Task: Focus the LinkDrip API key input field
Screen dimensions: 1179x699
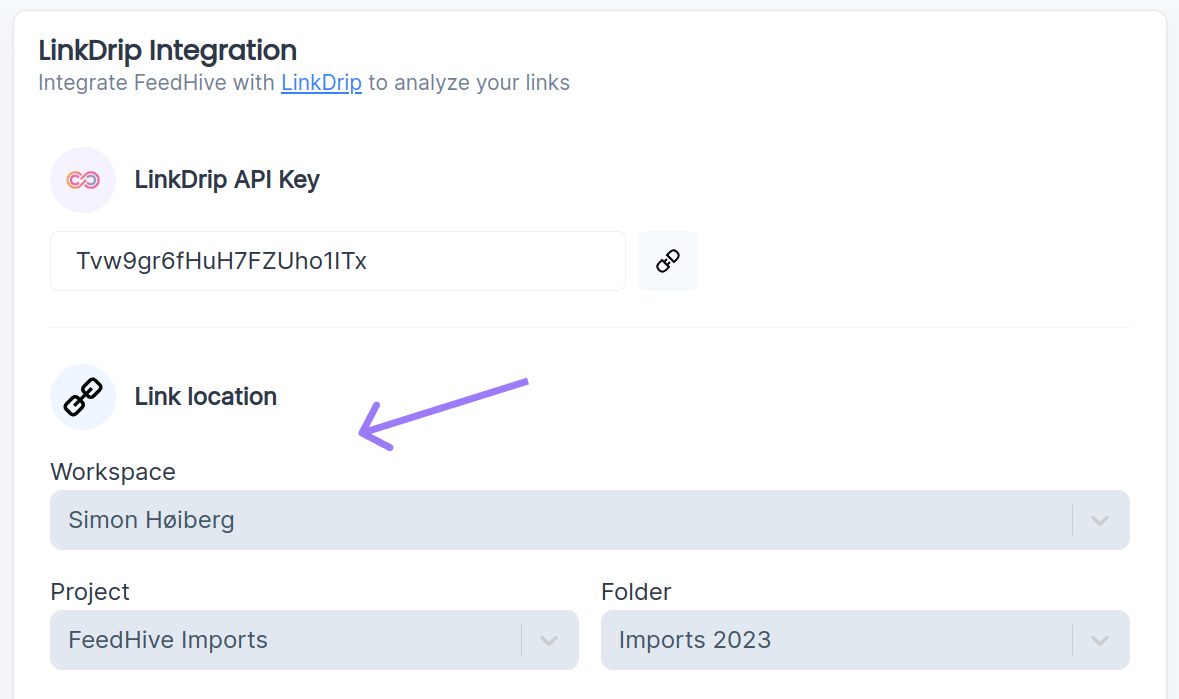Action: (337, 261)
